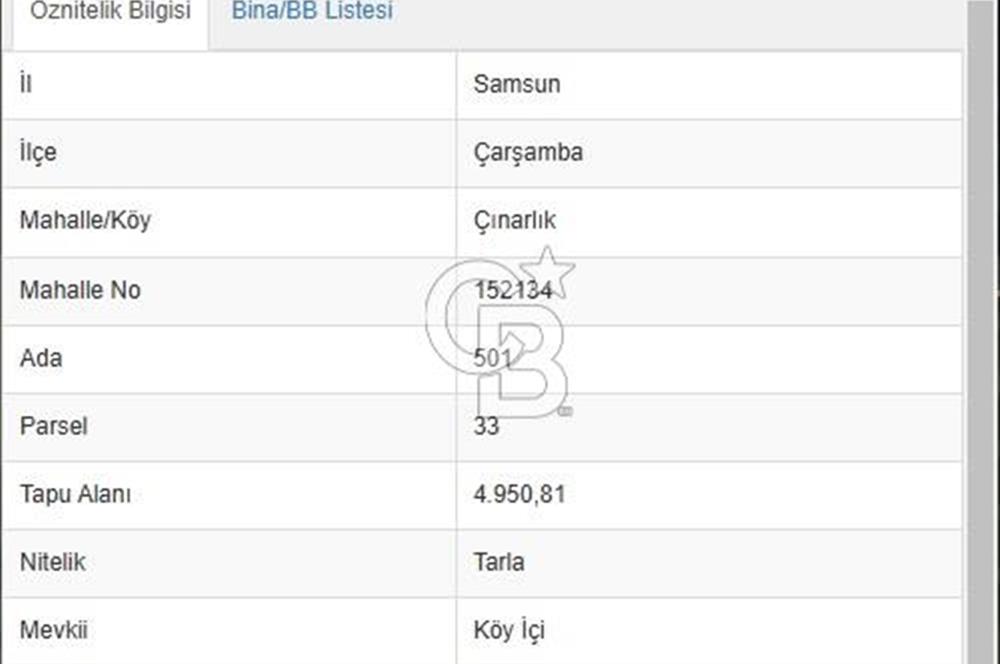The image size is (1000, 664).
Task: Select the Samsun value in the İl row
Action: pos(517,84)
